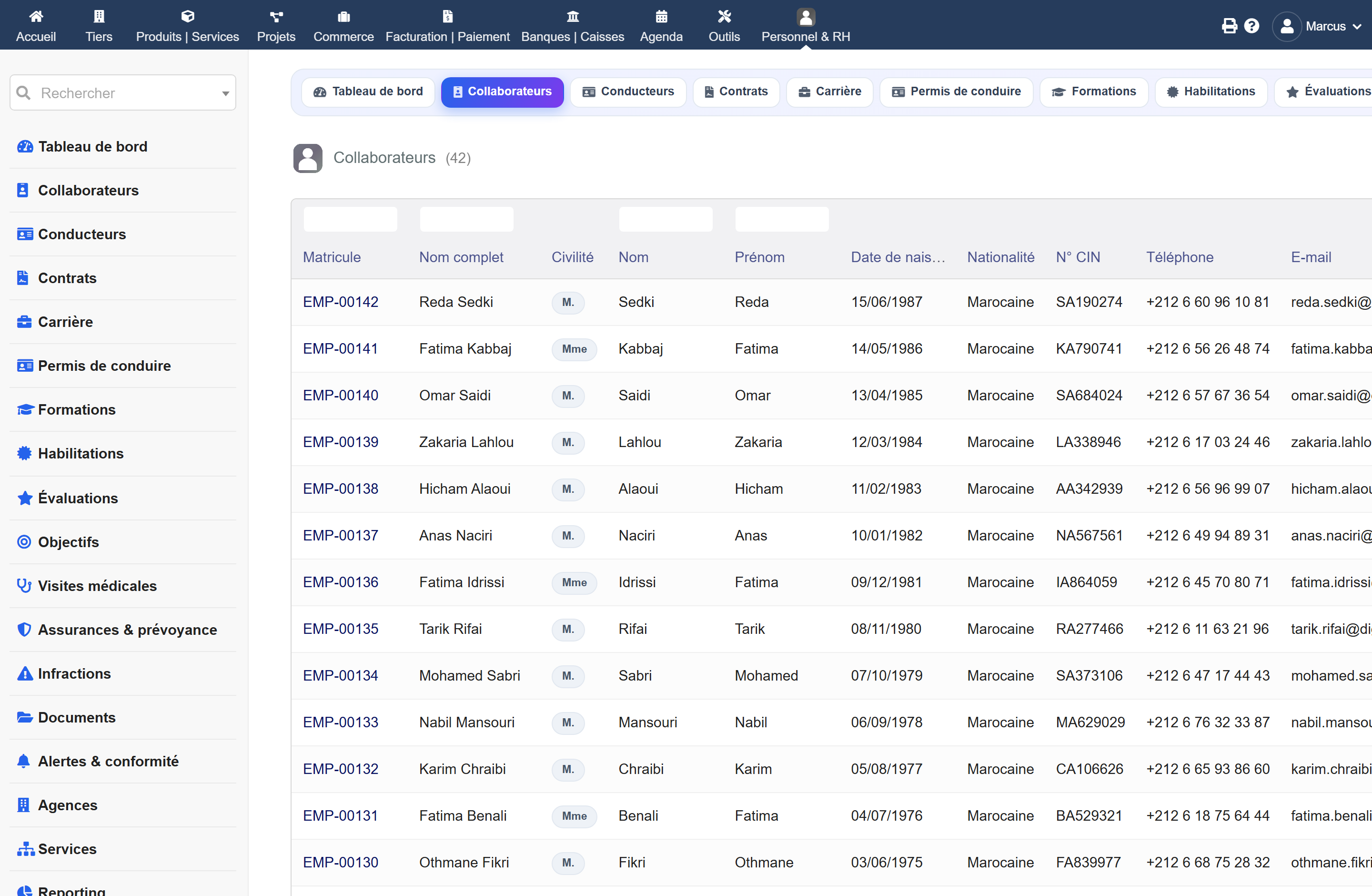Screen dimensions: 1372x896
Task: Click the Matricule filter input field
Action: [x=351, y=219]
